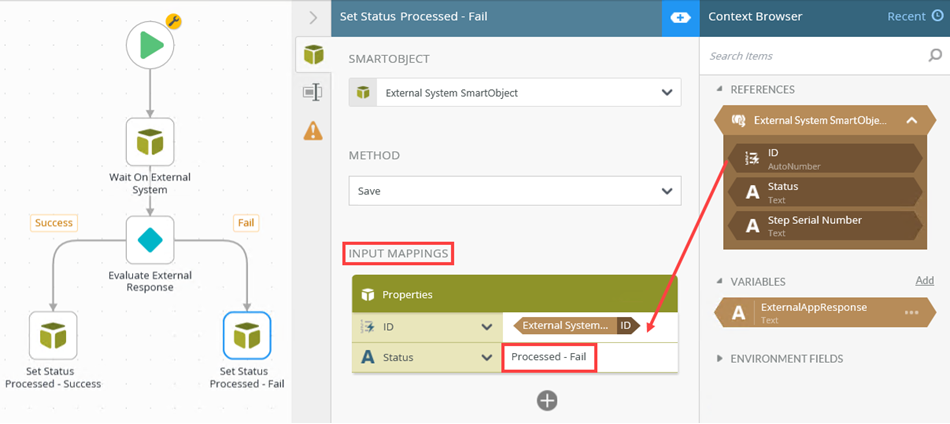This screenshot has height=424, width=950.
Task: Click the Add variables link
Action: pos(924,281)
